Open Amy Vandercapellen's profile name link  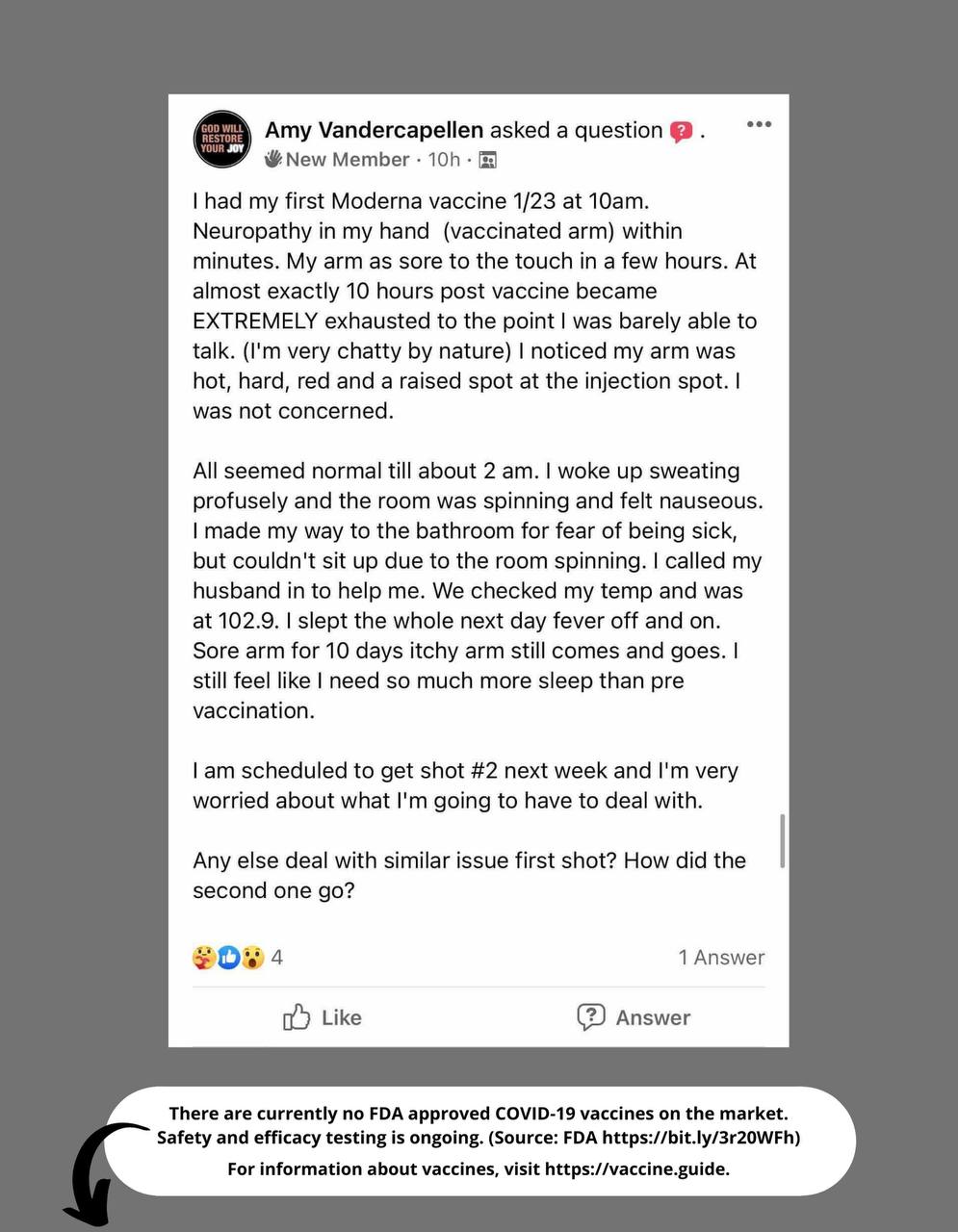[375, 130]
